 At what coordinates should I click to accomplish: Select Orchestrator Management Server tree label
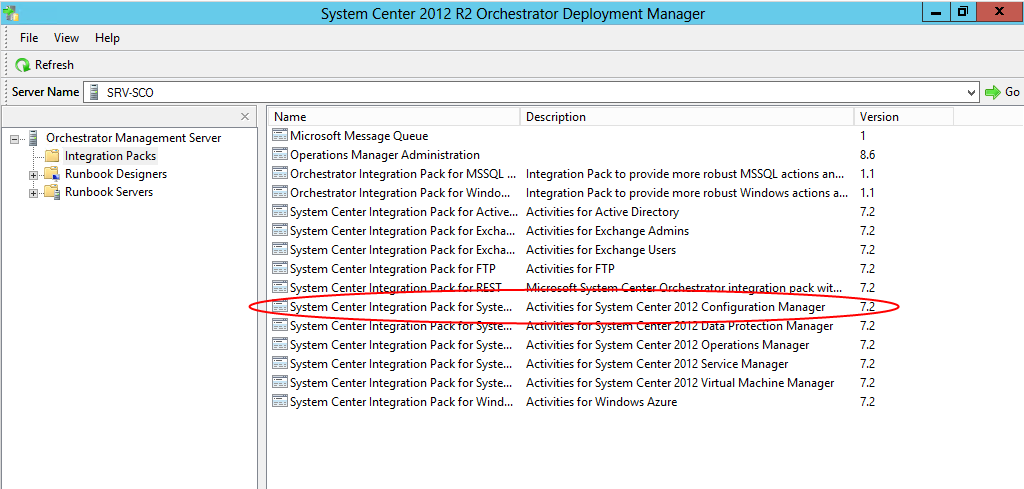pyautogui.click(x=133, y=138)
